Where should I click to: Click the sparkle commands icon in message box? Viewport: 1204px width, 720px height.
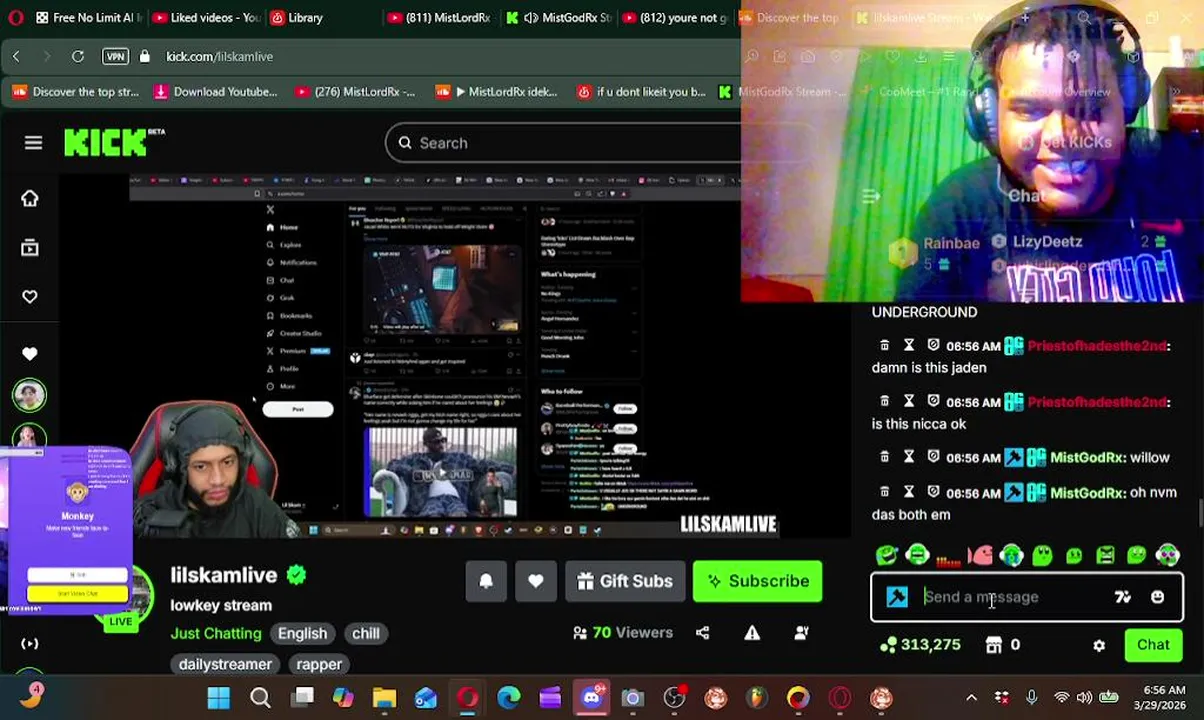(x=1122, y=597)
